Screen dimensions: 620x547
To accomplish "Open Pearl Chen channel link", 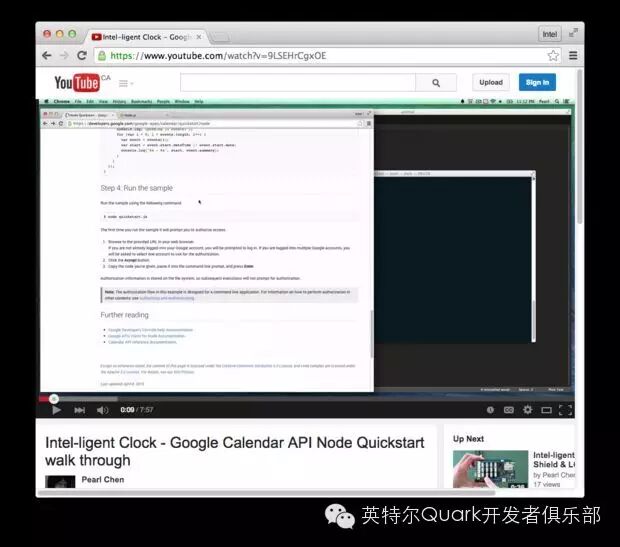I will tap(103, 479).
